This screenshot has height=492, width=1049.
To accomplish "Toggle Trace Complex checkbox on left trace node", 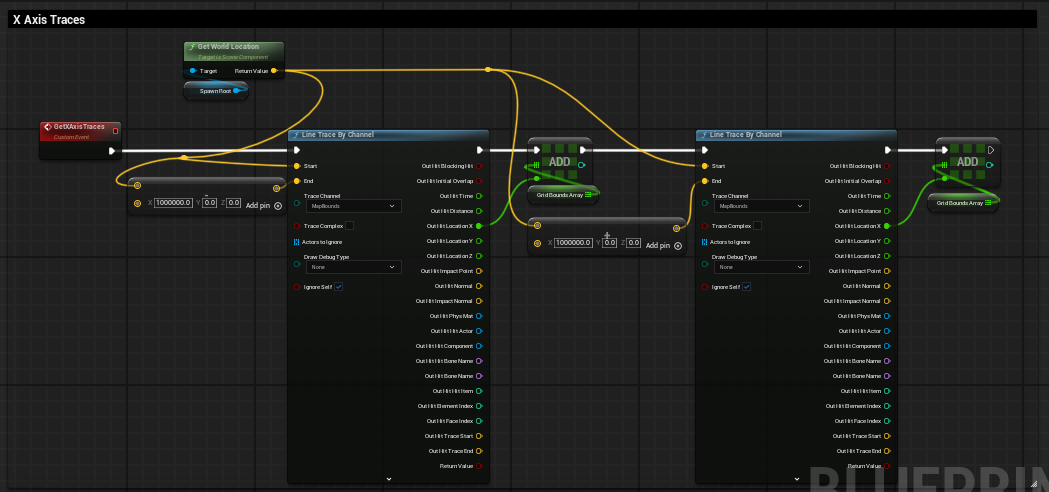I will pos(349,226).
